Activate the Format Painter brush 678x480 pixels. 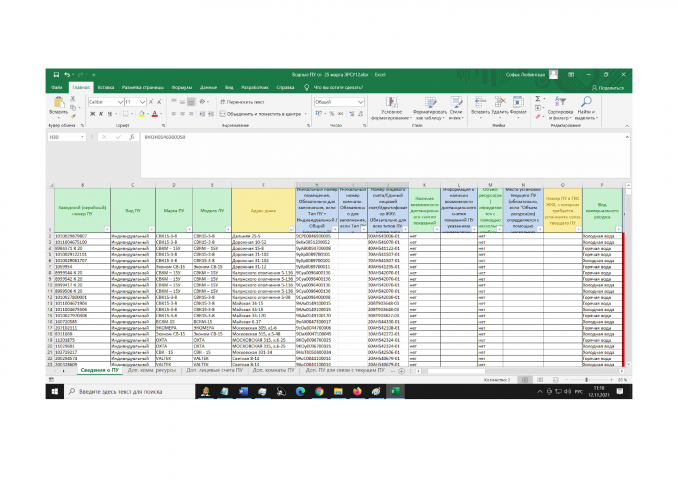click(73, 115)
